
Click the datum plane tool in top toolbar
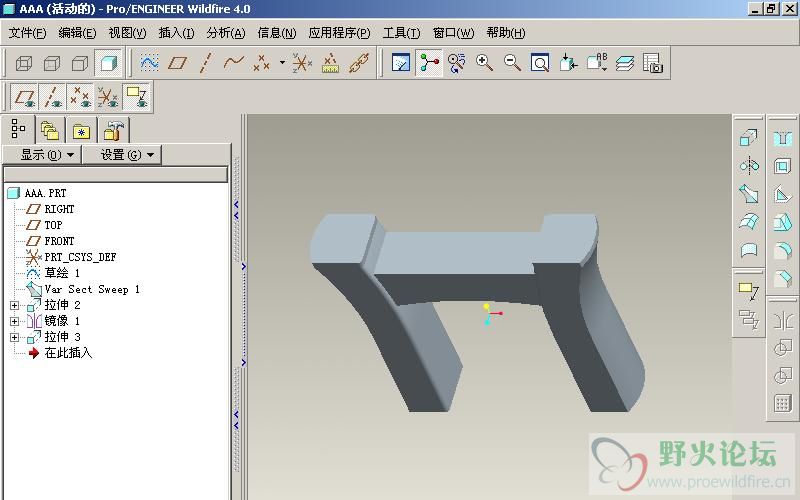[x=177, y=63]
